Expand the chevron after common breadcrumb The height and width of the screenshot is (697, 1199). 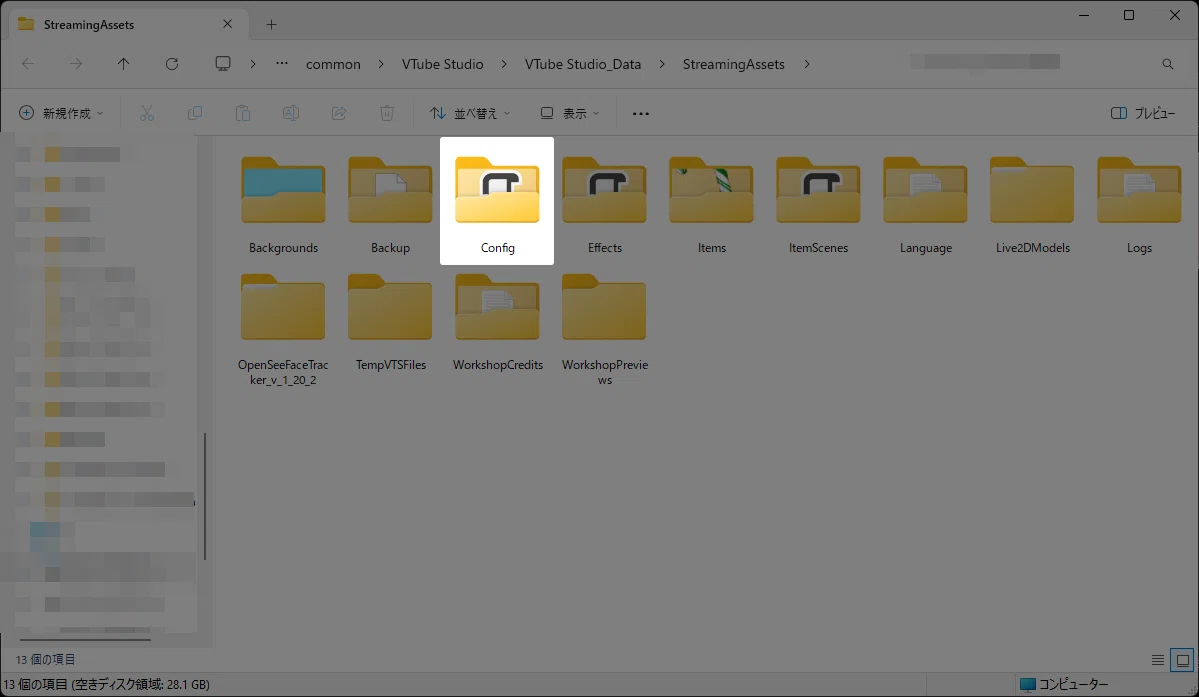tap(381, 64)
